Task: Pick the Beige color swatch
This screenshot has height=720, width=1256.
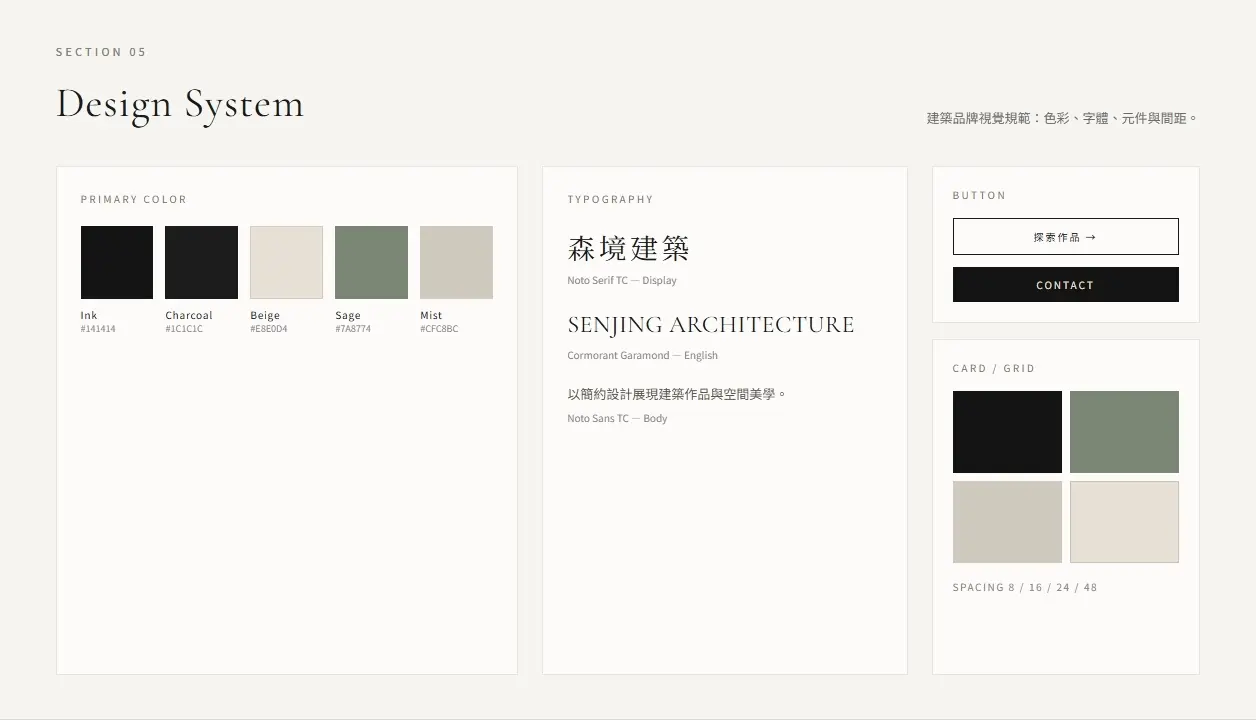Action: [x=286, y=262]
